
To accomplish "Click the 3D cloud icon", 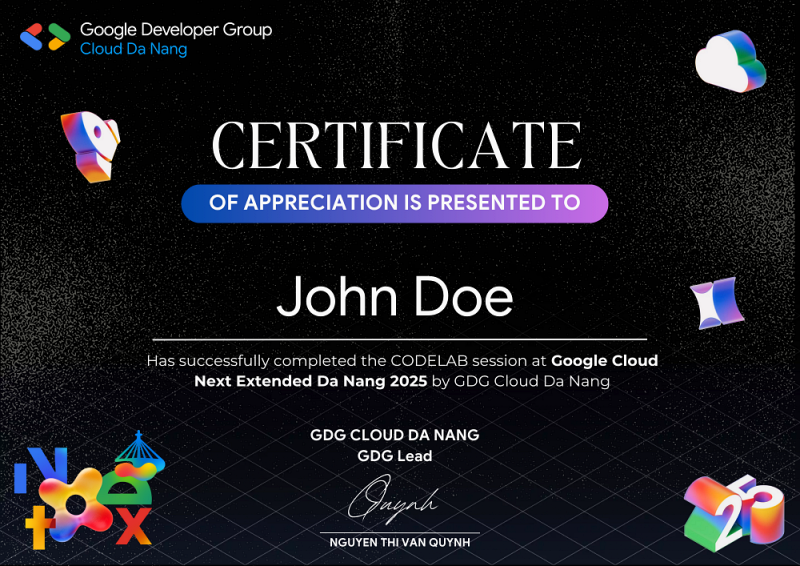I will 730,61.
